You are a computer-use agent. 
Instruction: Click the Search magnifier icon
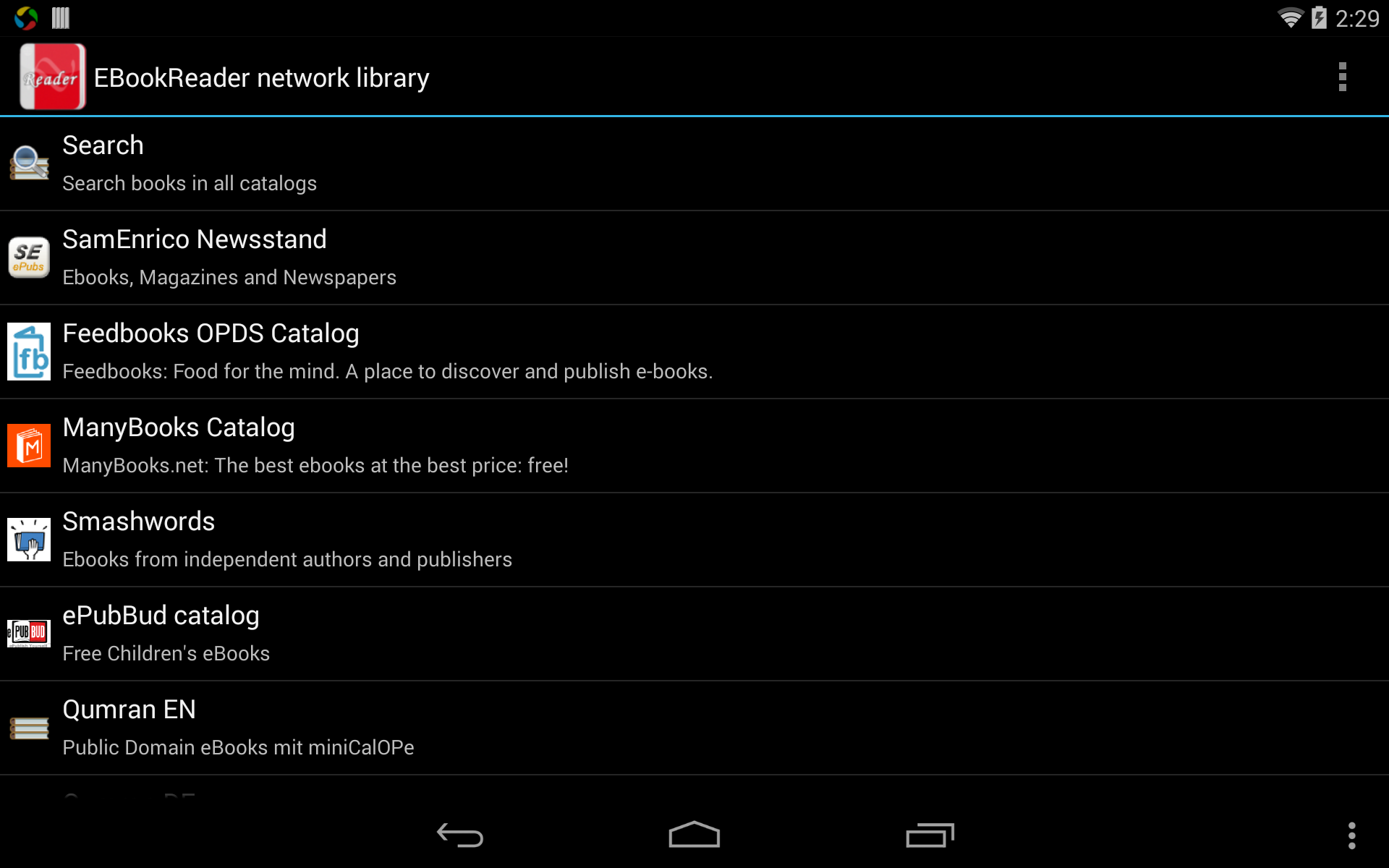click(x=29, y=163)
